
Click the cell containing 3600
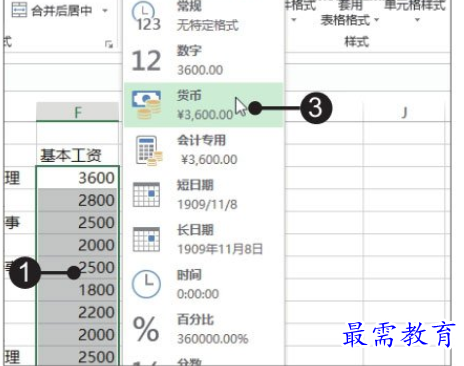(77, 178)
